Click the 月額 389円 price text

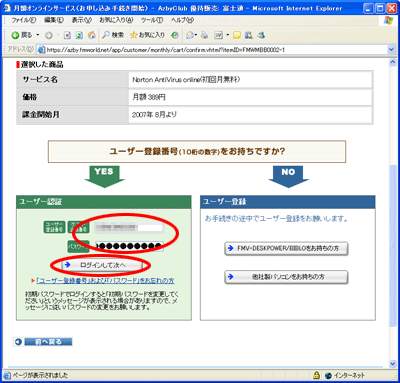coord(149,97)
